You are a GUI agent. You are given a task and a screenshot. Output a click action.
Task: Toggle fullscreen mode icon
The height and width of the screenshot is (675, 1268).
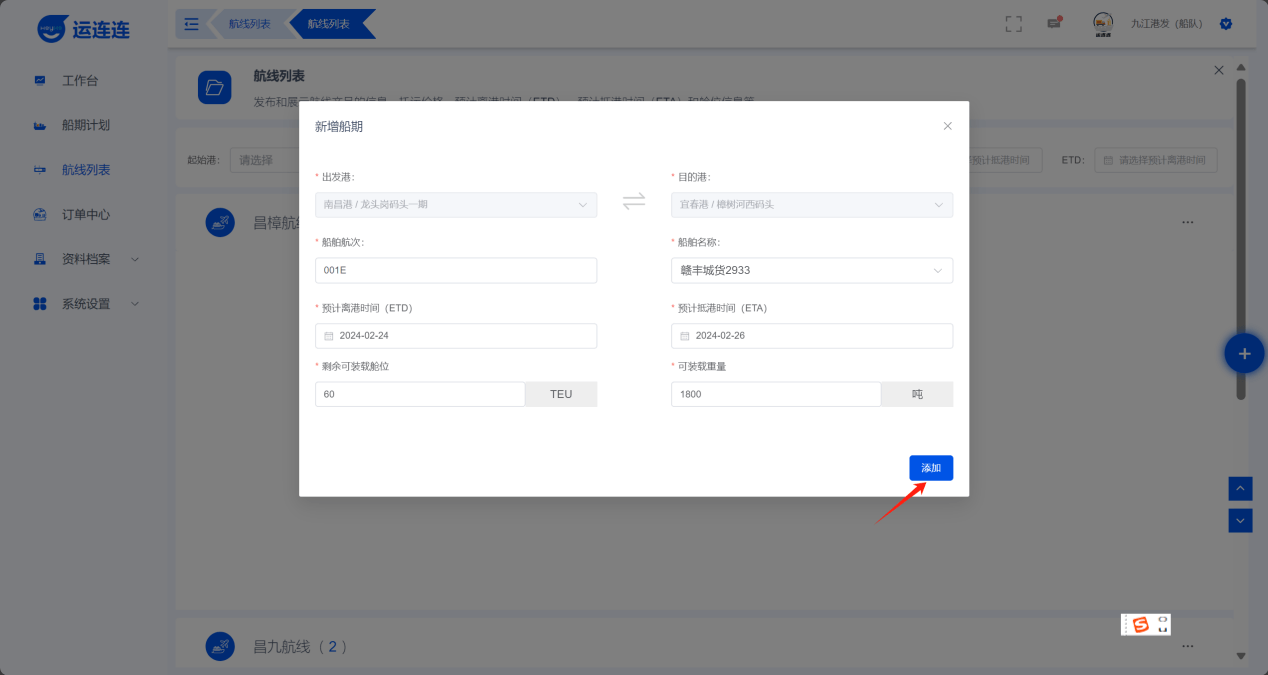1013,24
